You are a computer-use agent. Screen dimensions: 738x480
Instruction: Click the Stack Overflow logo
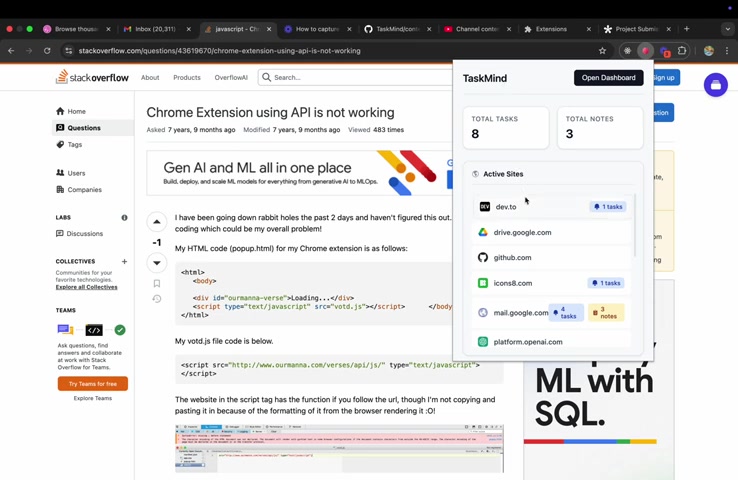92,77
